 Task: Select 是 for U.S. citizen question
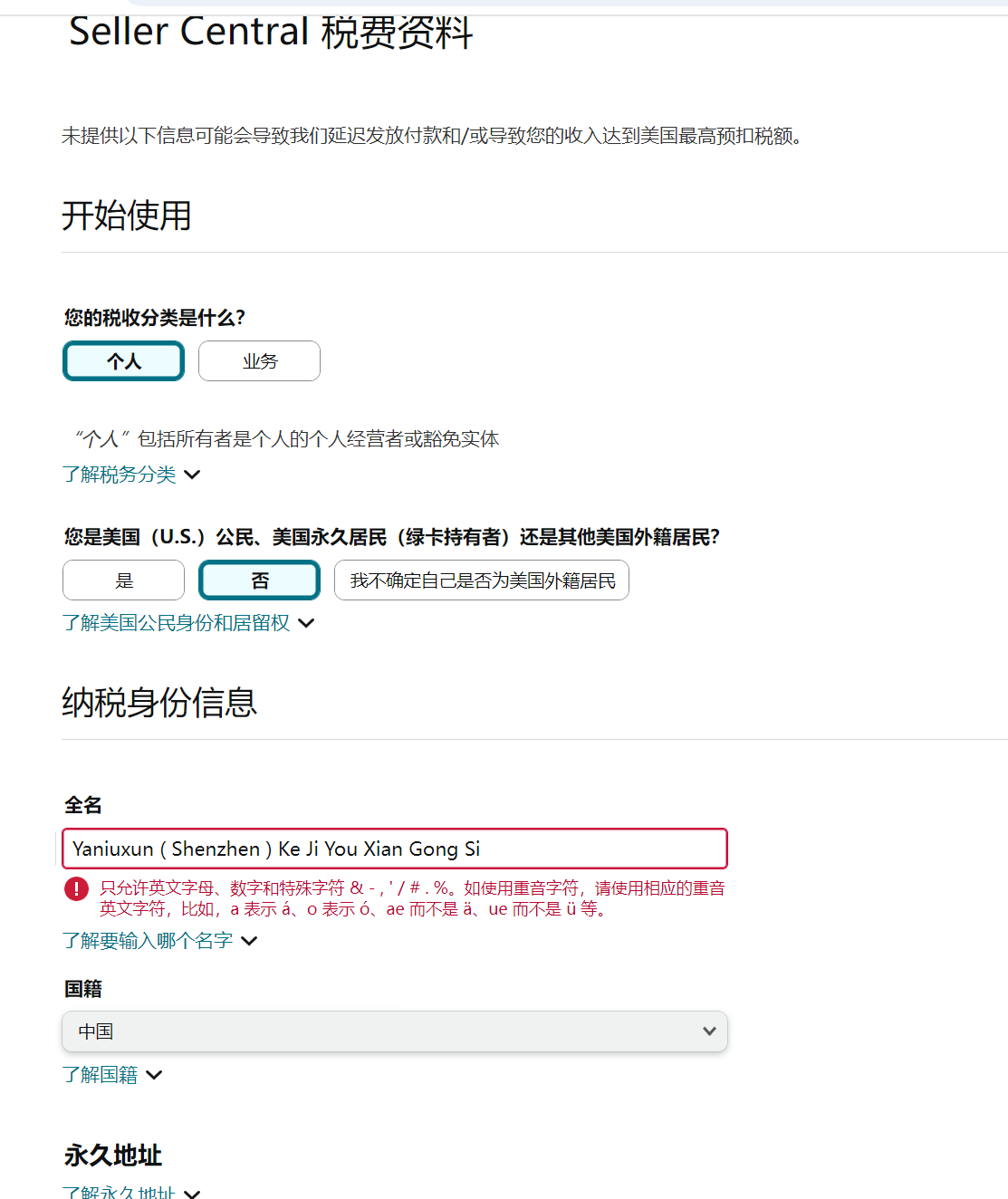pos(123,580)
